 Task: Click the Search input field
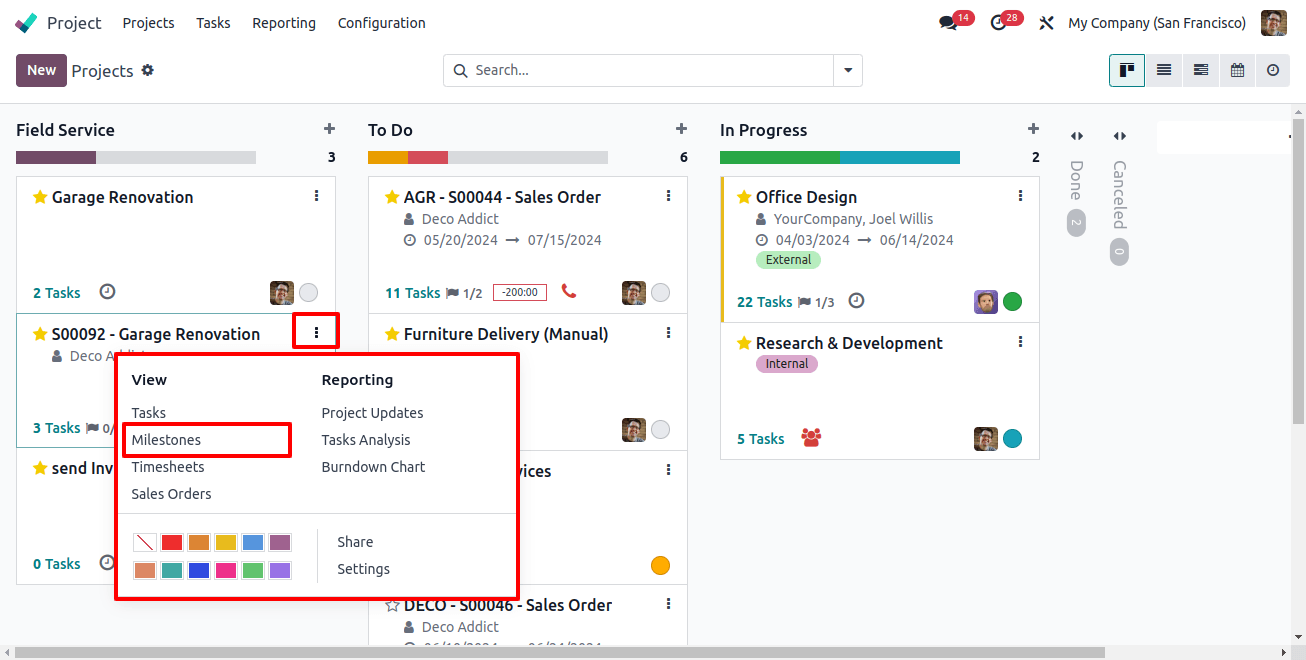tap(652, 70)
